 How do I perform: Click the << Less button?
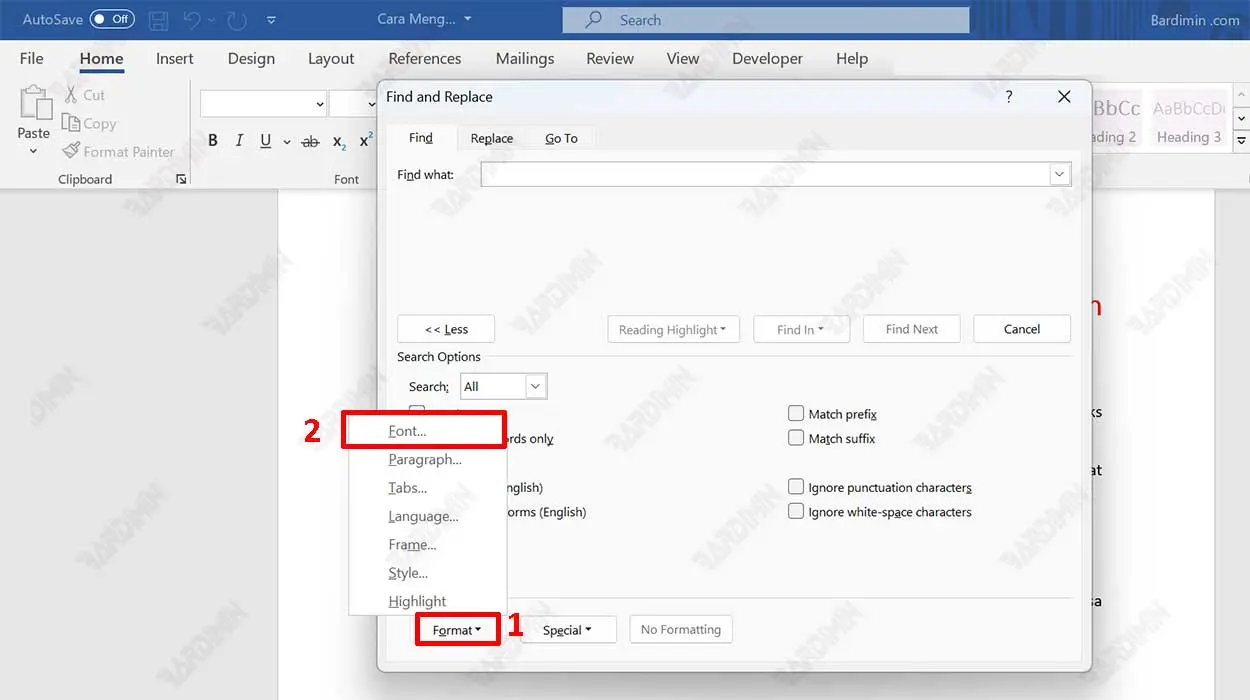pos(446,329)
